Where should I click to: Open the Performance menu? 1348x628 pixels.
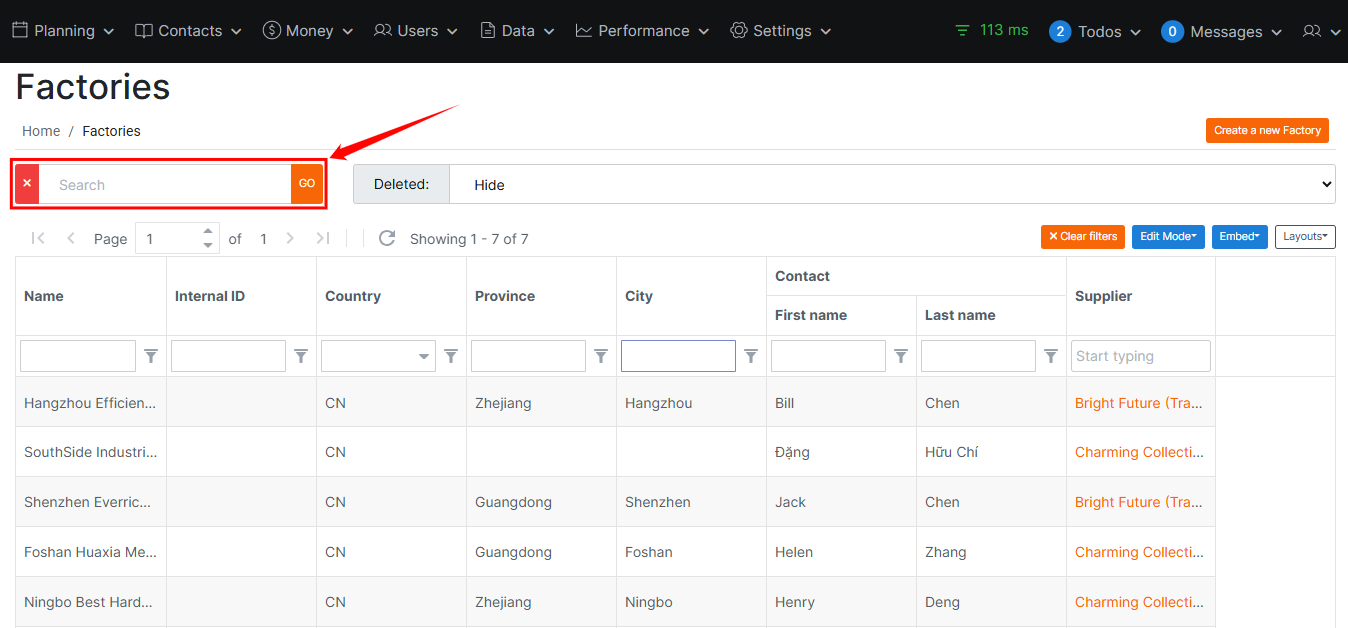(x=642, y=31)
